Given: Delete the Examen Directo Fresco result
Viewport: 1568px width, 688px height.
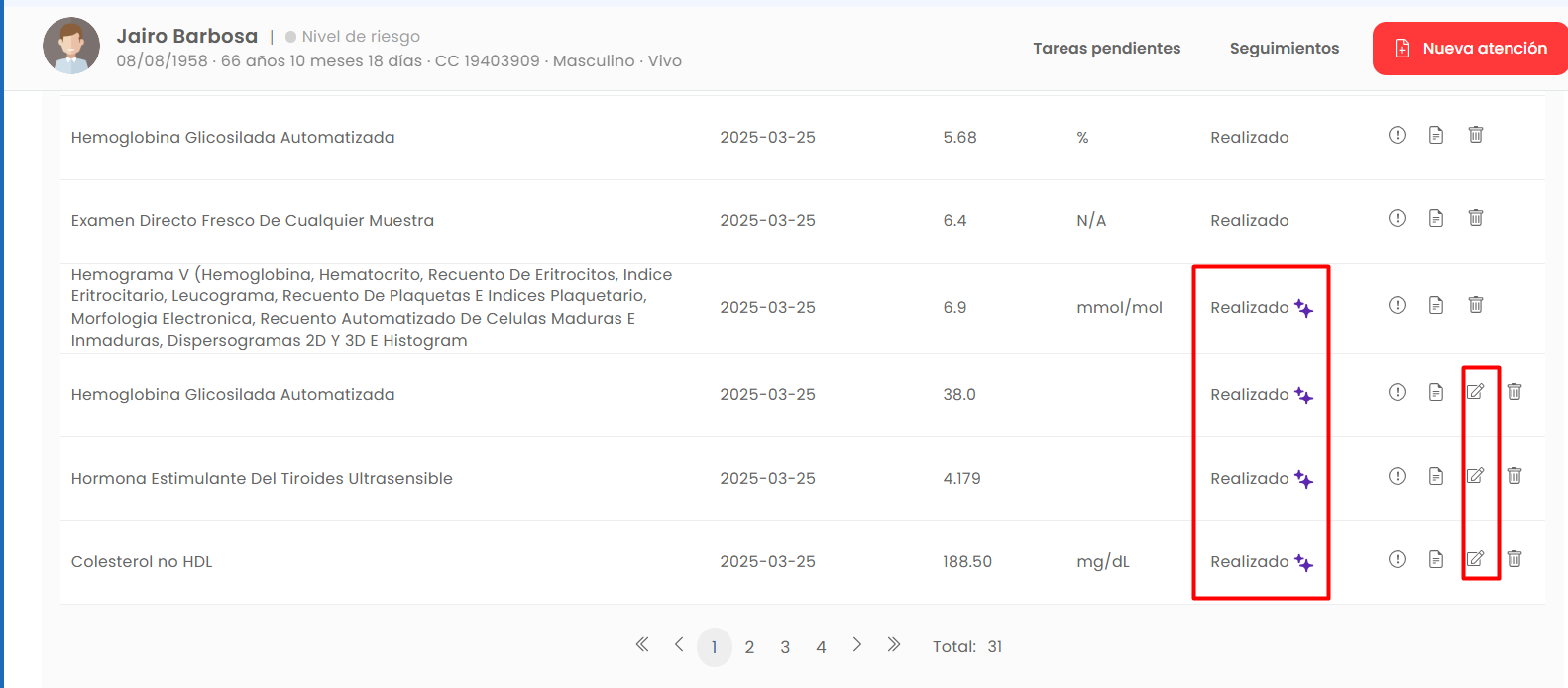Looking at the screenshot, I should [x=1476, y=218].
